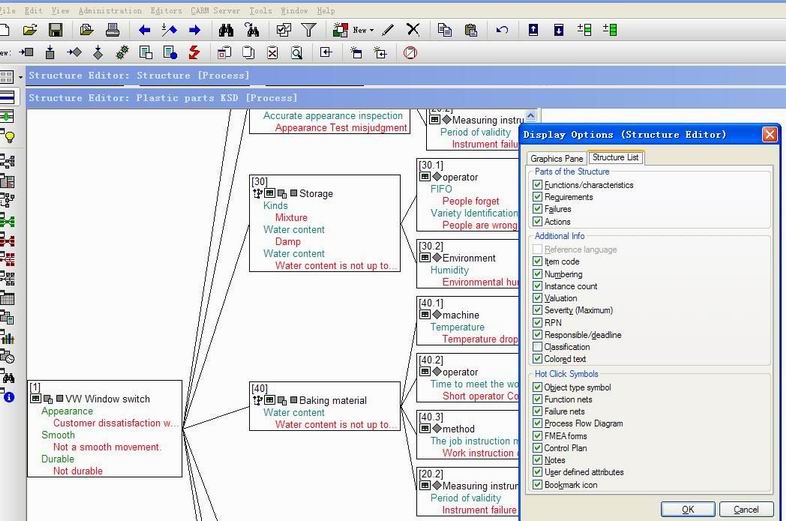786x521 pixels.
Task: Click the black X Delete icon
Action: pyautogui.click(x=413, y=30)
